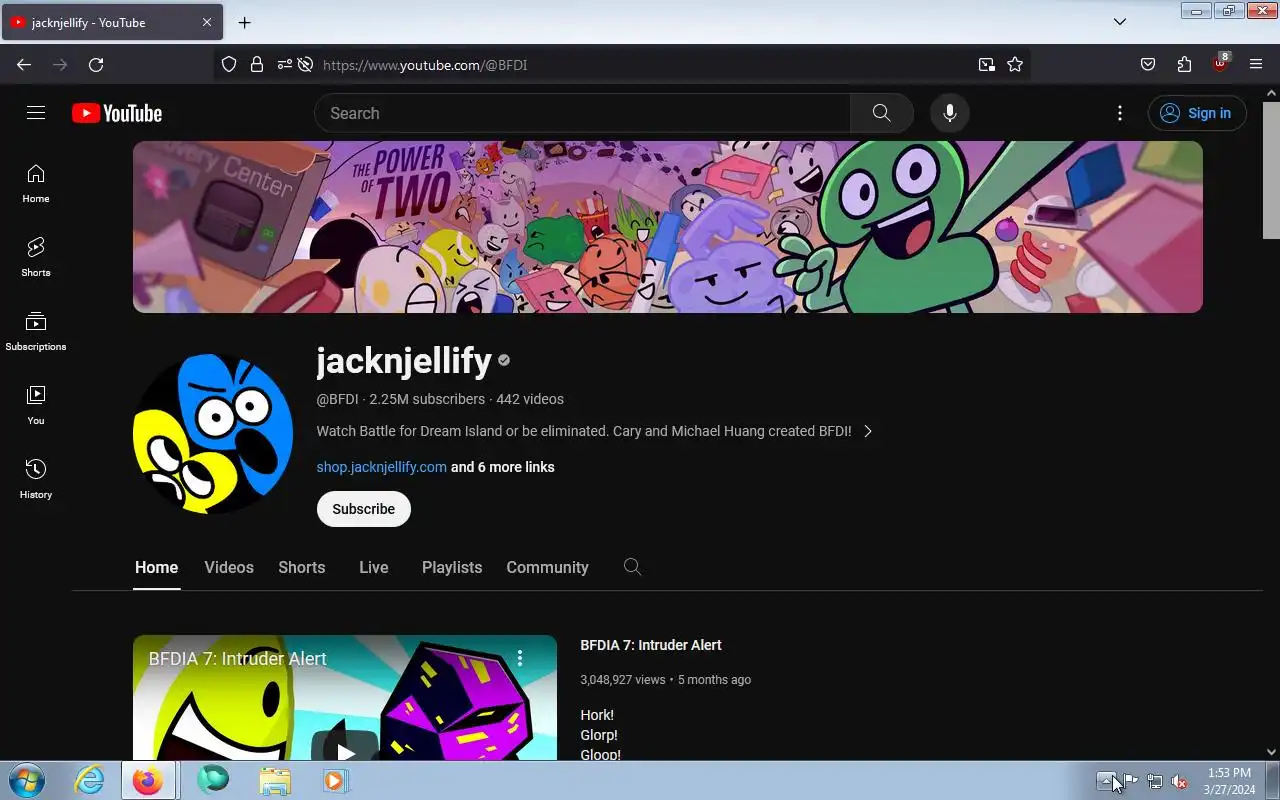Open action menu on BFDIA 7 video

click(x=520, y=658)
